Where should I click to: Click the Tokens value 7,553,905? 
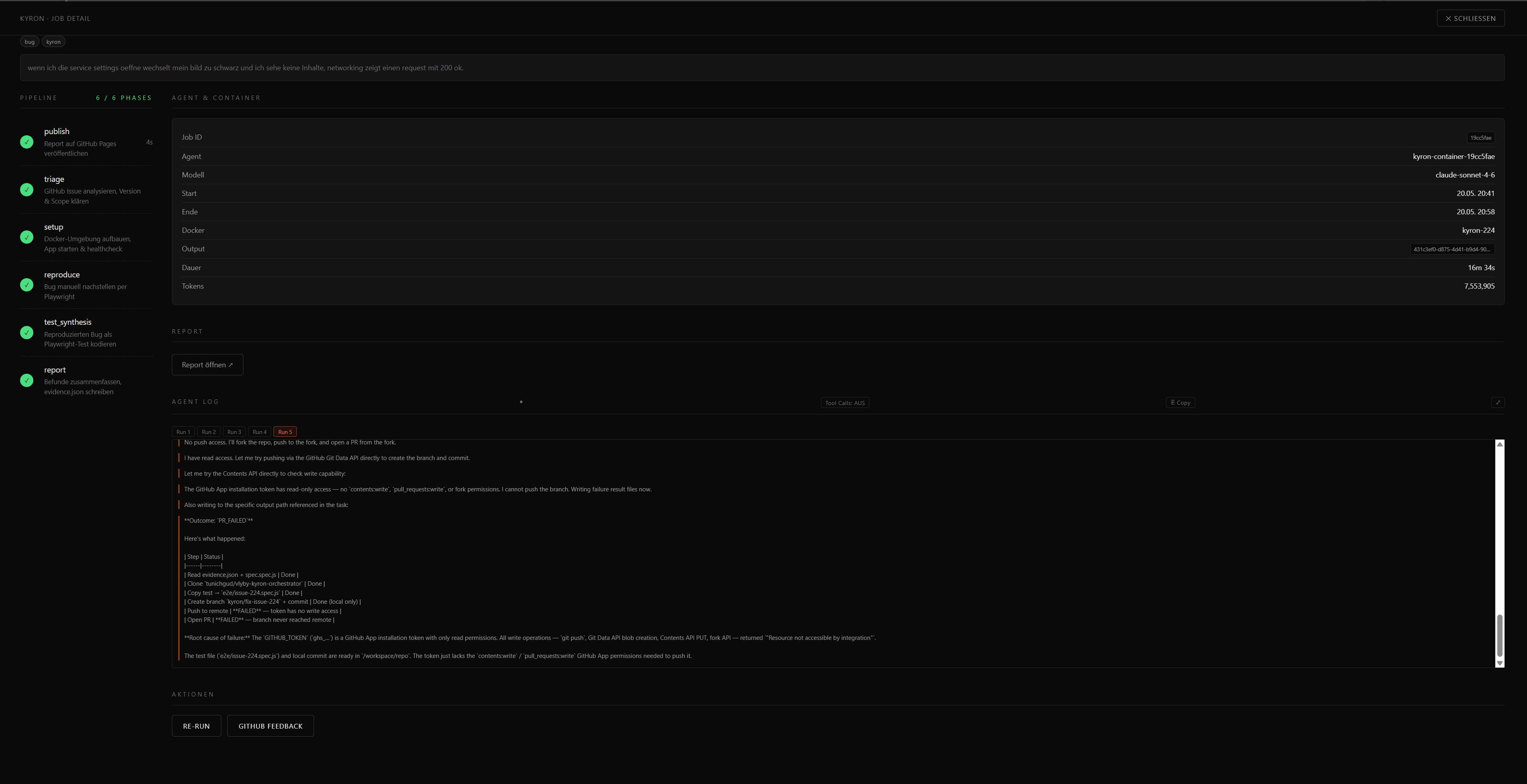1479,286
